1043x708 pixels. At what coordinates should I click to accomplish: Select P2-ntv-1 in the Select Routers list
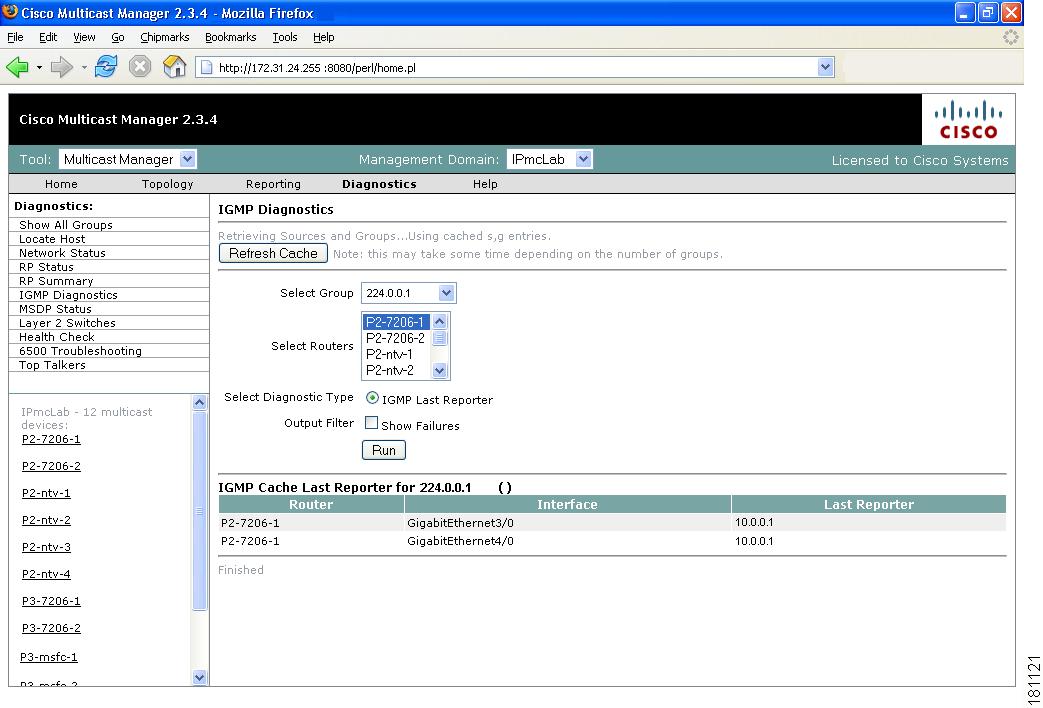pyautogui.click(x=397, y=354)
